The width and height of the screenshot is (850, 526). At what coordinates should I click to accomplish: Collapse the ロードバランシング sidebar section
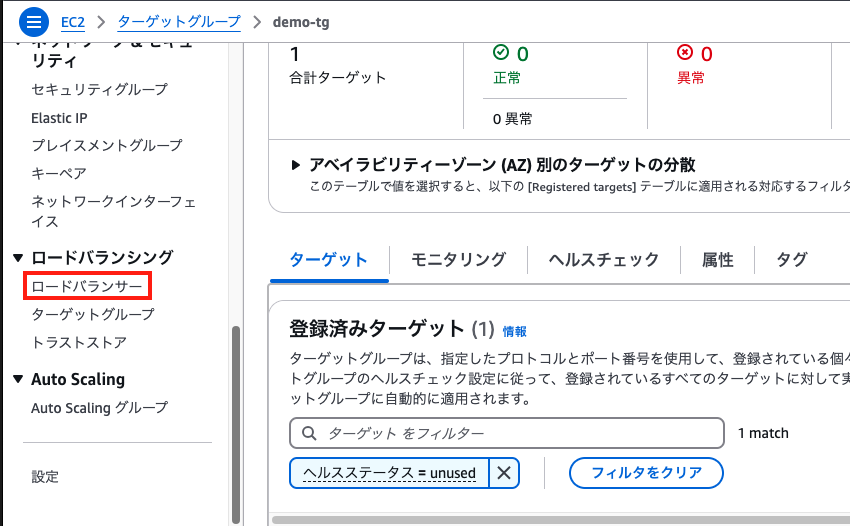[18, 258]
